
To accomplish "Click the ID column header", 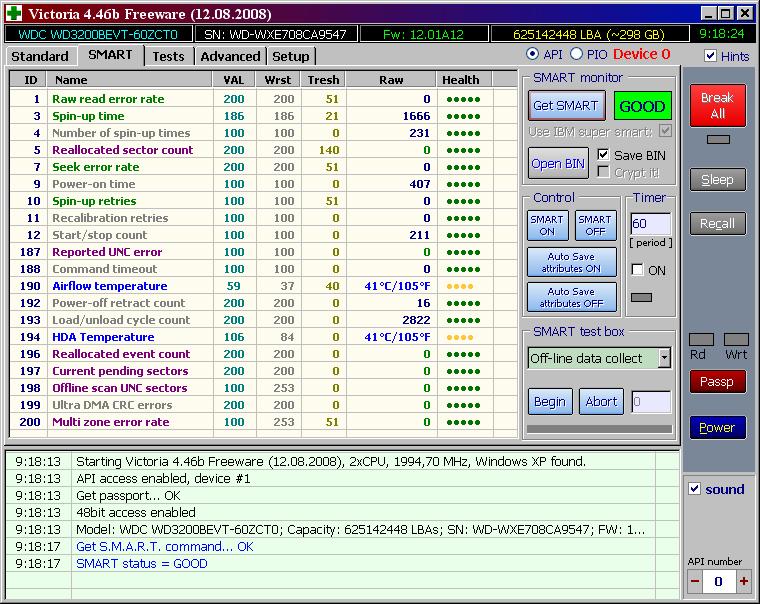I will (x=29, y=79).
